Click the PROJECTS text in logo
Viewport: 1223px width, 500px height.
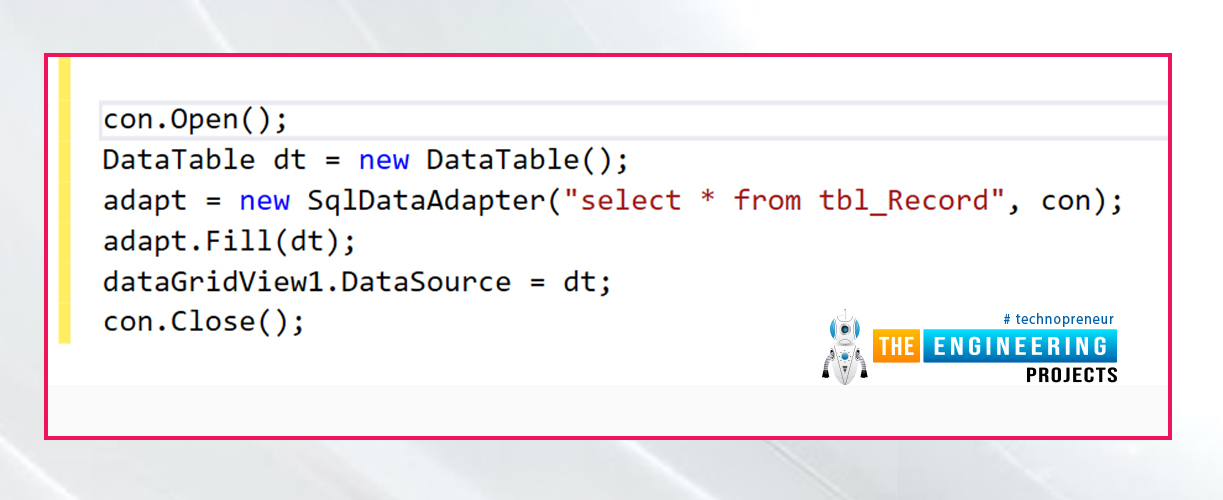coord(1072,375)
